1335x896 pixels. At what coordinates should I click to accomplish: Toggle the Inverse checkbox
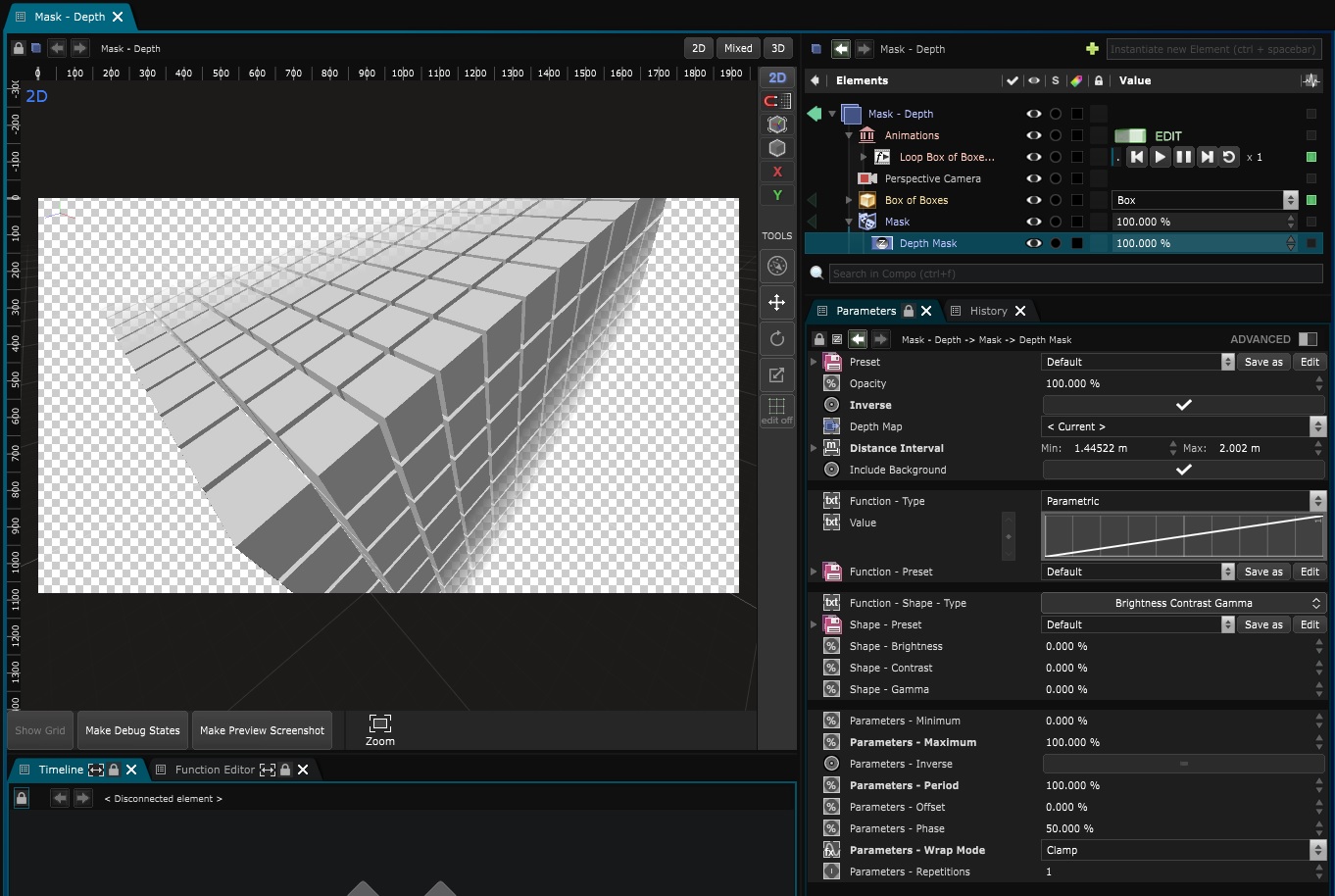(1183, 405)
